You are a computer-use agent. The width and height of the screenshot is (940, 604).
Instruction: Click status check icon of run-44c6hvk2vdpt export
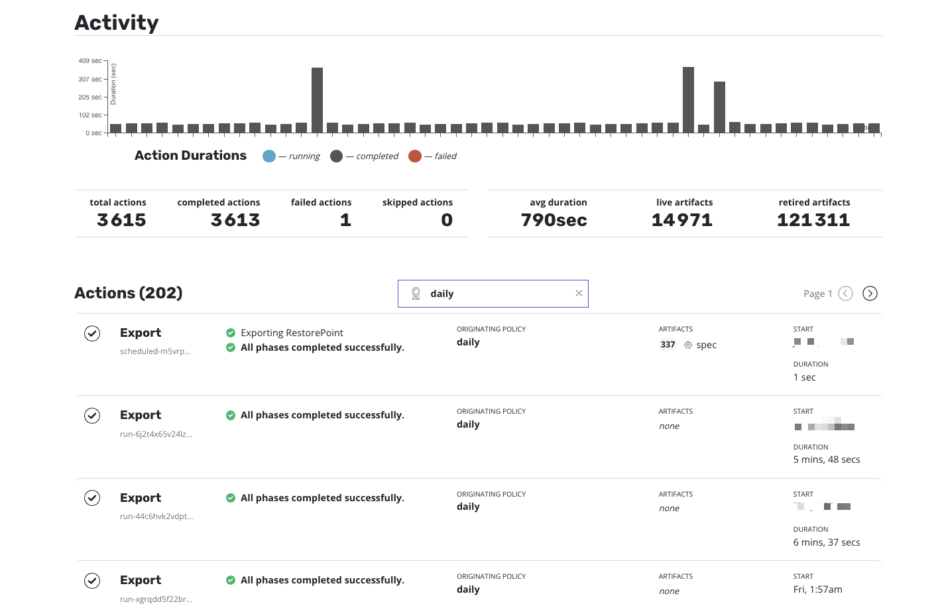92,498
